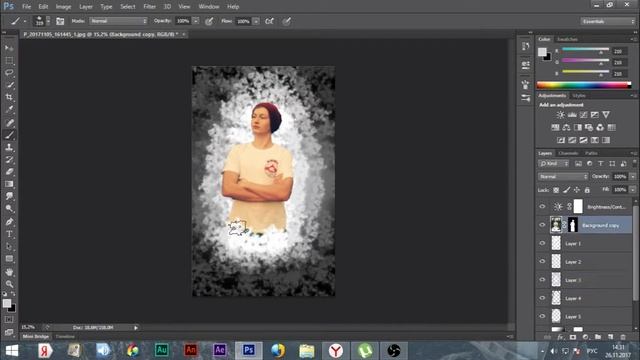Select the Path Selection tool

pos(9,247)
